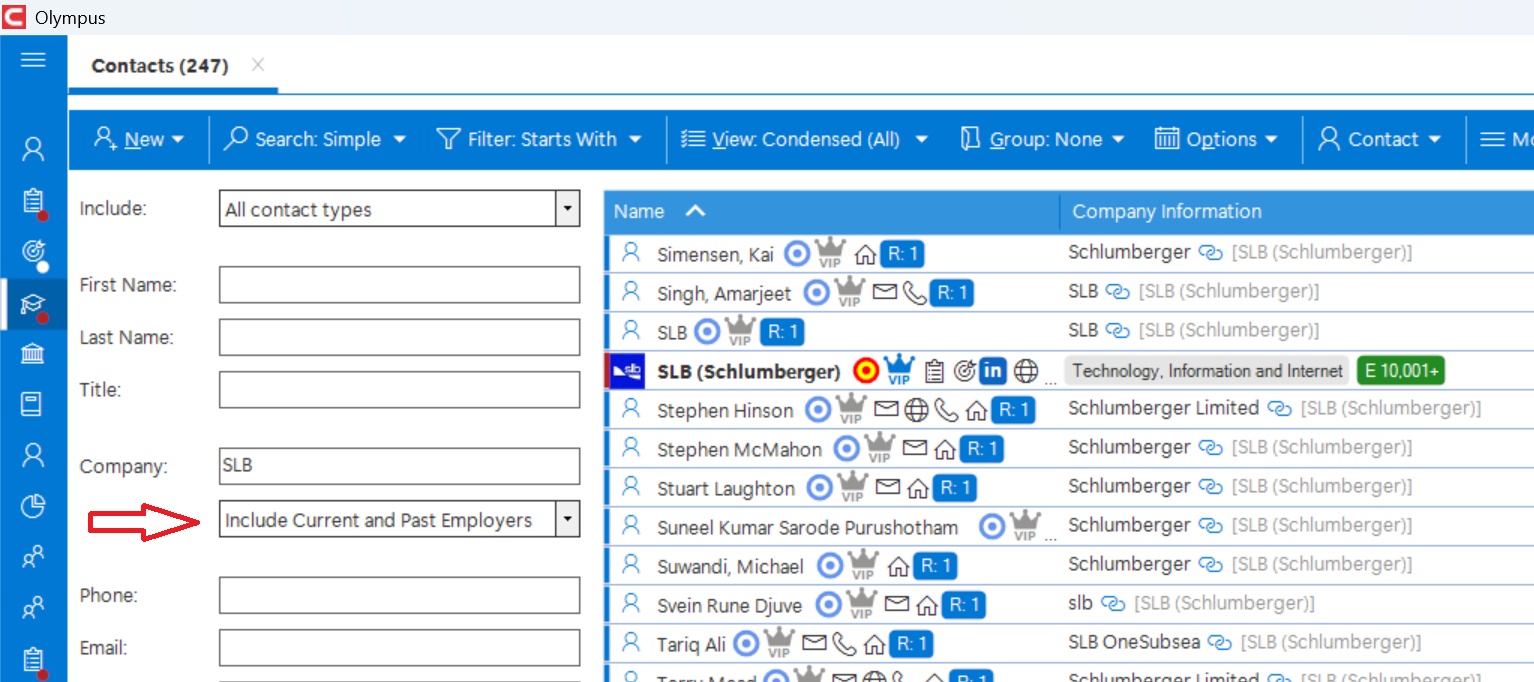This screenshot has height=682, width=1534.
Task: Open the Filter: Starts With dropdown
Action: [540, 139]
